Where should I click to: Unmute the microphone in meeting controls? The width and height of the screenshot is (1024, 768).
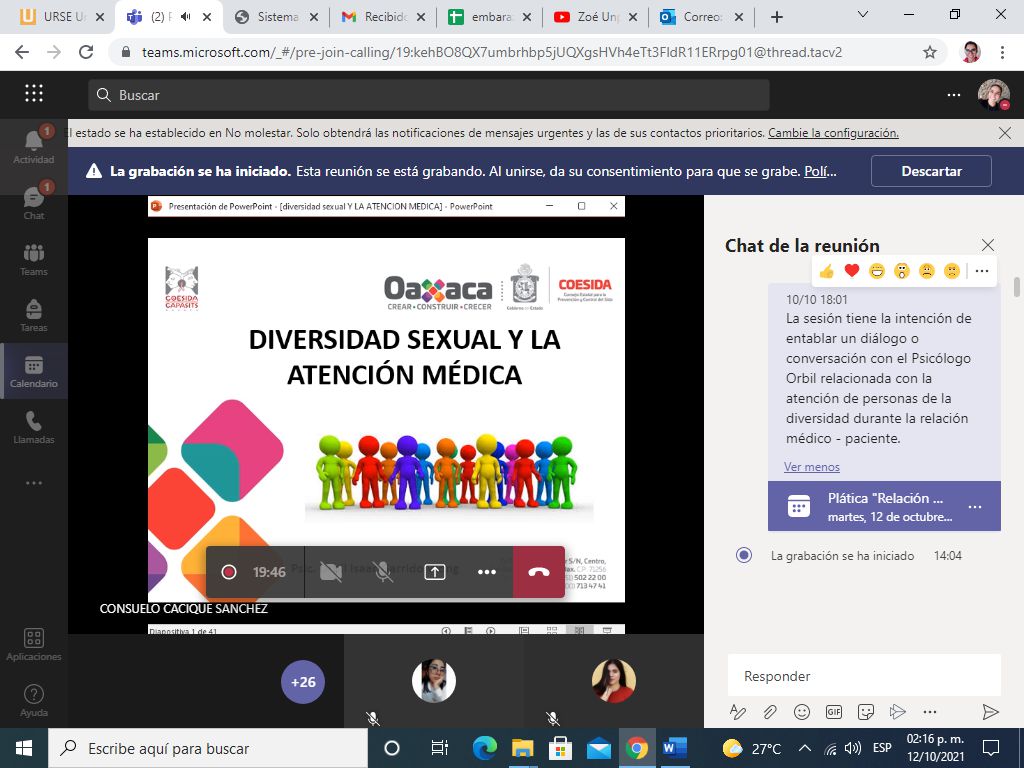pyautogui.click(x=383, y=572)
